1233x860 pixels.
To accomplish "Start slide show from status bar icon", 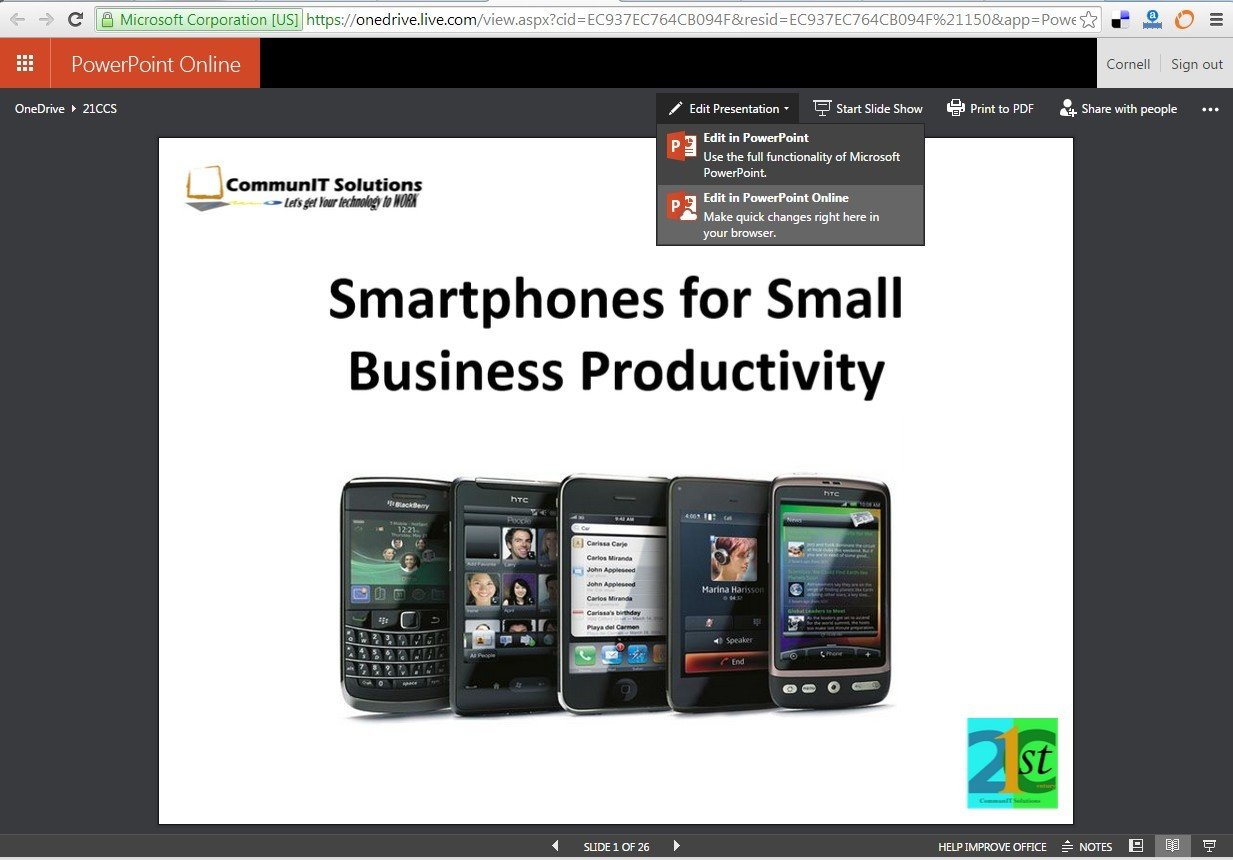I will (1209, 846).
